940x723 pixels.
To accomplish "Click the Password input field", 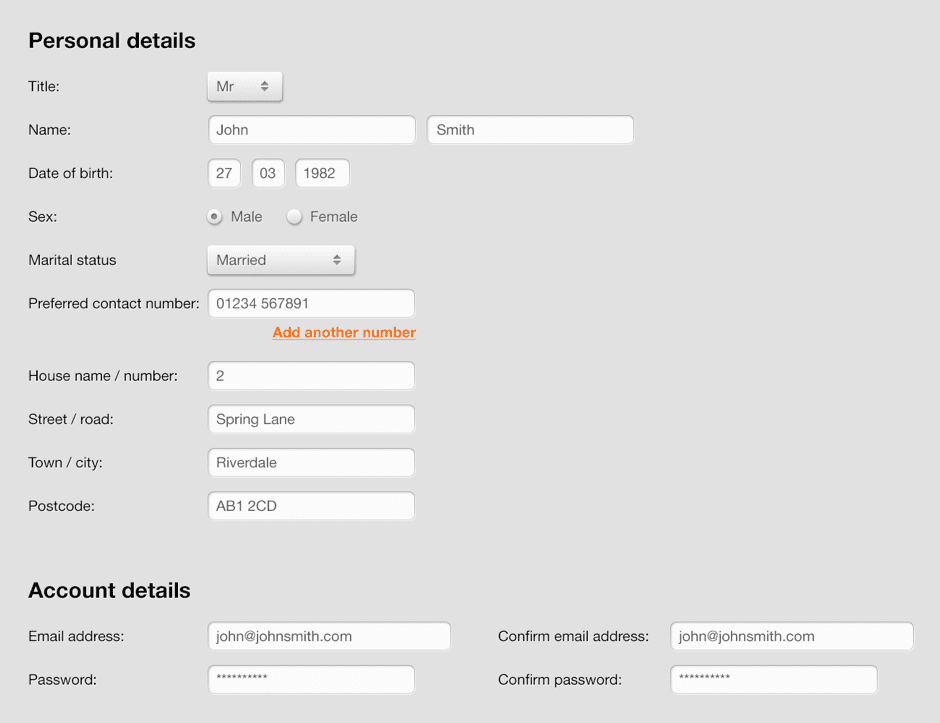I will 311,679.
